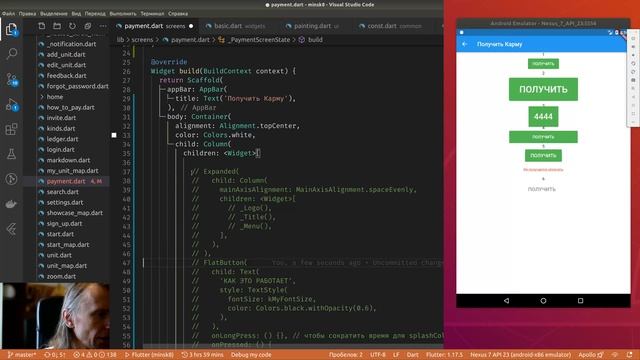
Task: Open the Docker whale icon view
Action: click(x=11, y=204)
